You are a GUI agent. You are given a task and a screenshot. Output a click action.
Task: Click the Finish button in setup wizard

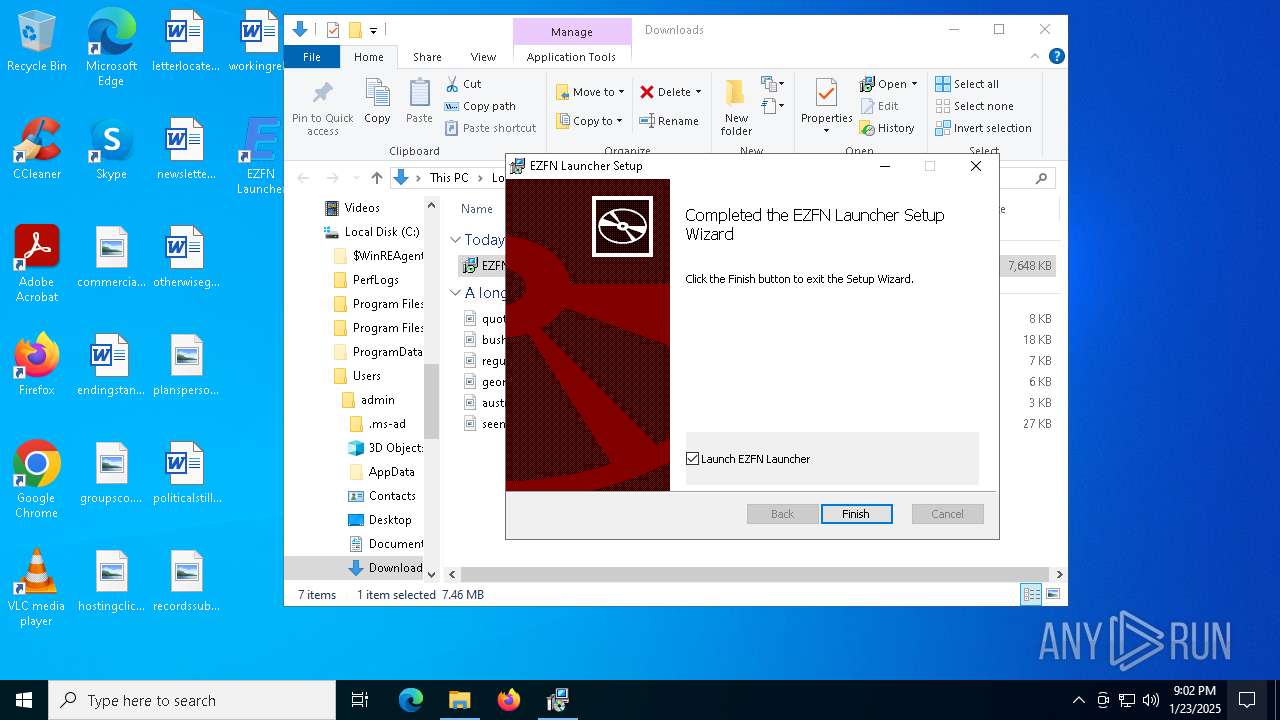point(855,514)
